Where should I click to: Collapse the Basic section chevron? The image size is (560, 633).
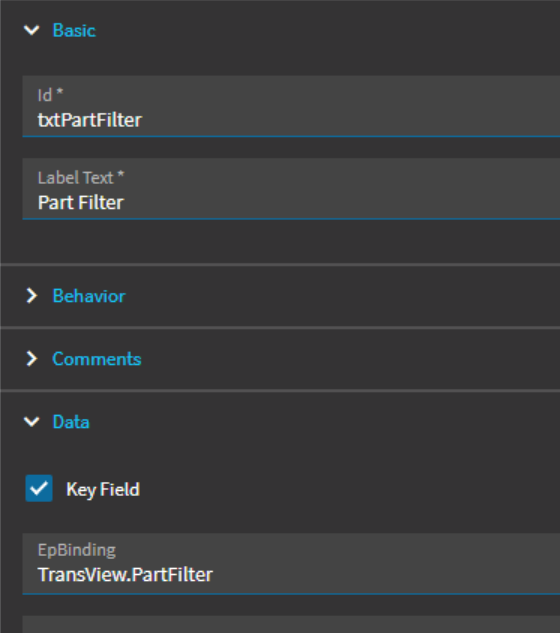click(x=31, y=30)
